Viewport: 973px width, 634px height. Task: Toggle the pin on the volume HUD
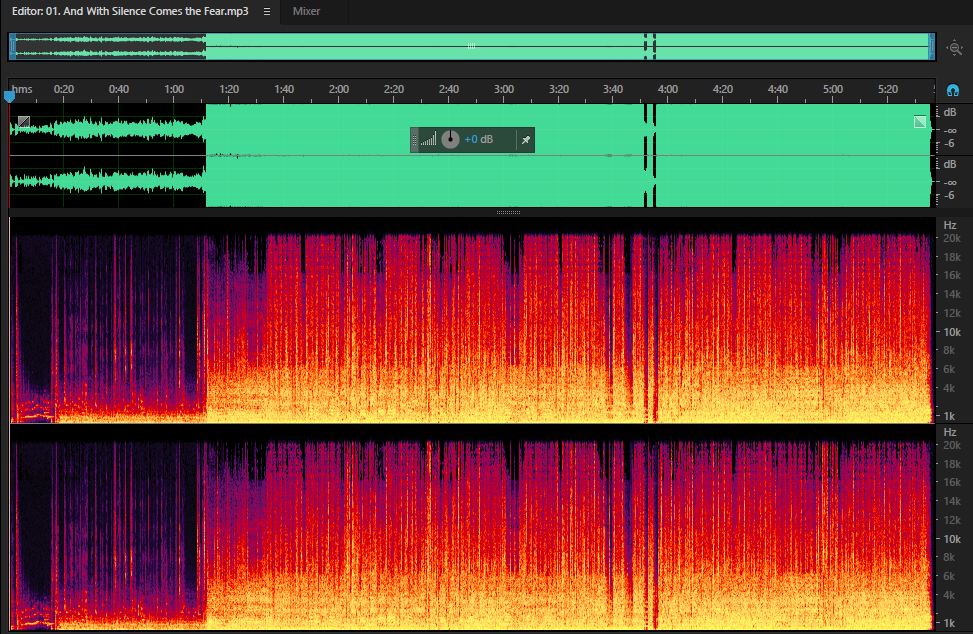[526, 140]
